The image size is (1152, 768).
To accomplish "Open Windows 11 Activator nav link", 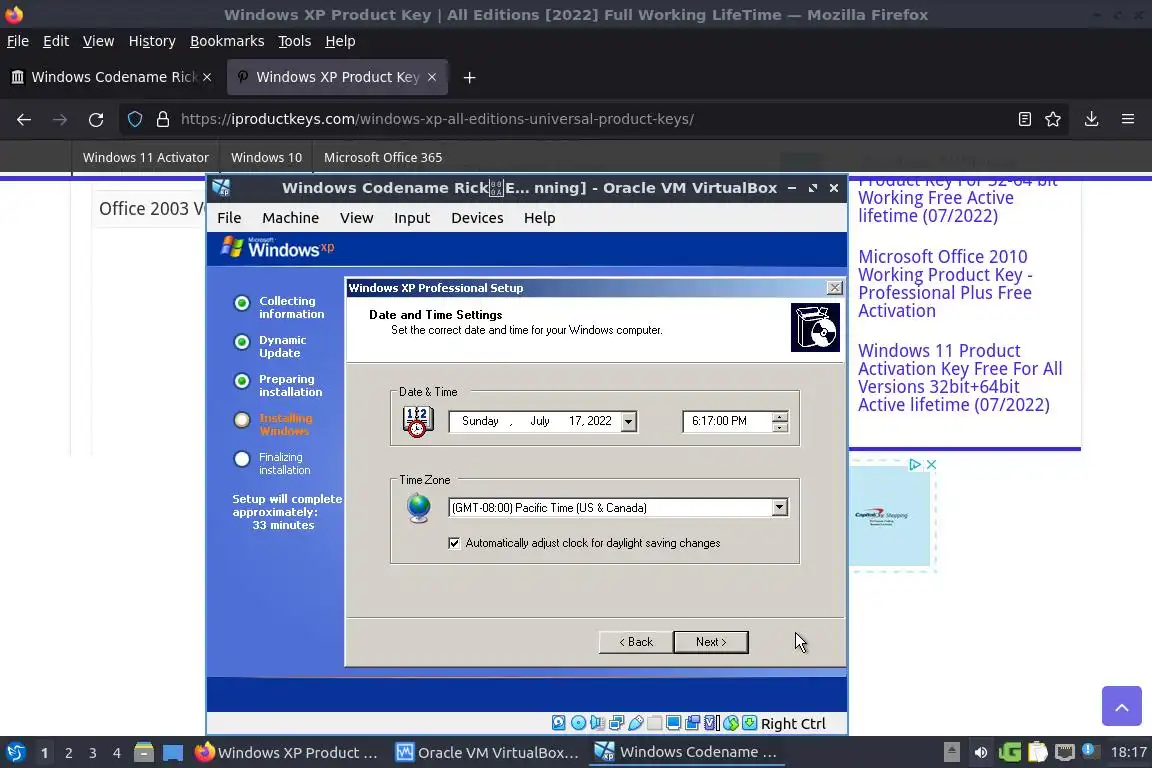I will point(145,157).
